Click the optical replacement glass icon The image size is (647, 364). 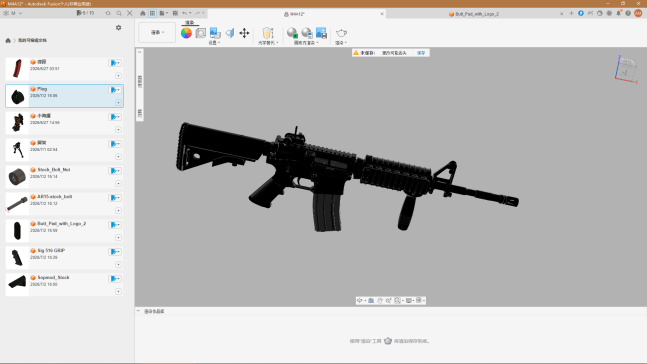click(268, 33)
